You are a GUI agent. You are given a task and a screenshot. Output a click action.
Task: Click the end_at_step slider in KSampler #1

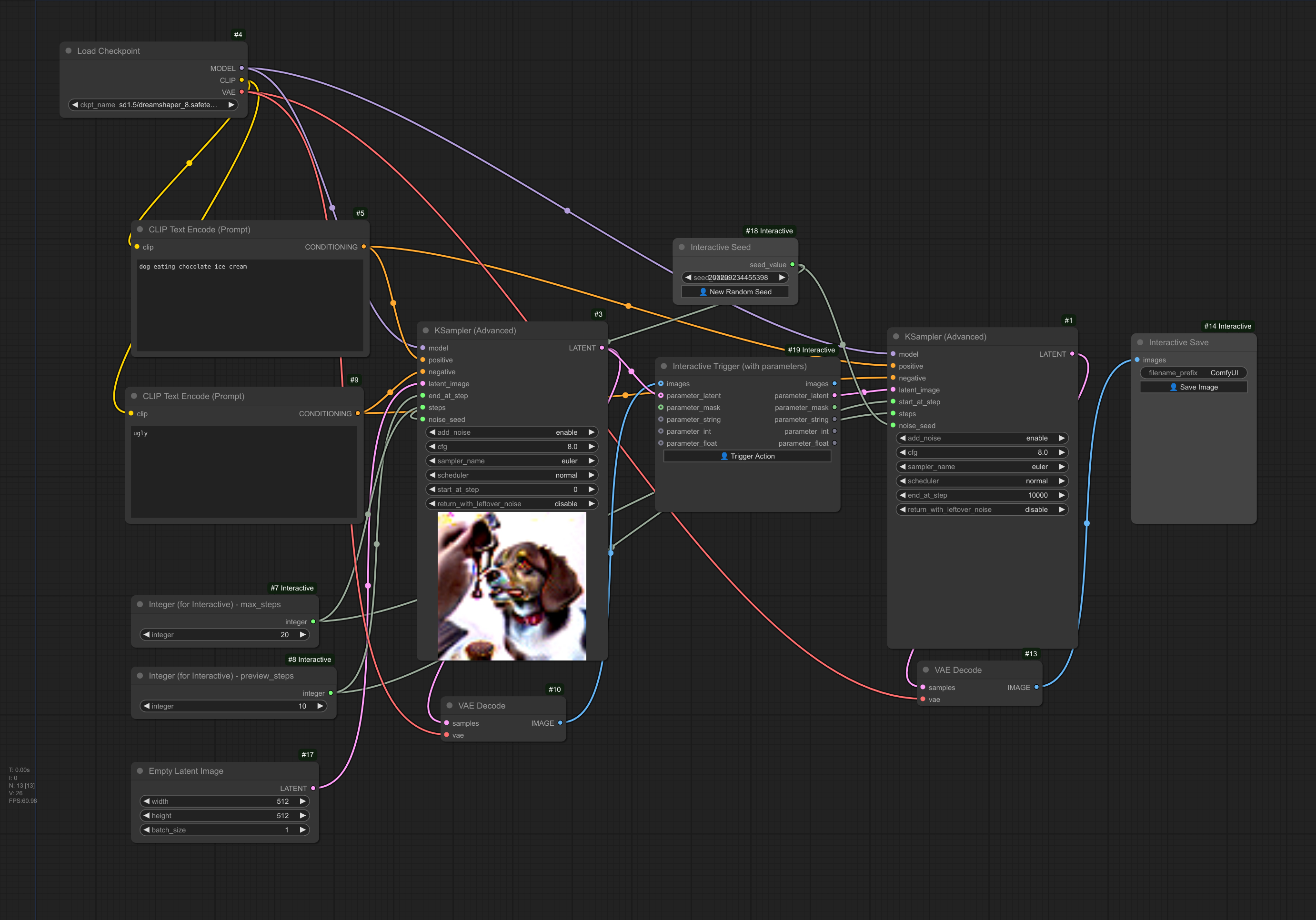coord(982,495)
